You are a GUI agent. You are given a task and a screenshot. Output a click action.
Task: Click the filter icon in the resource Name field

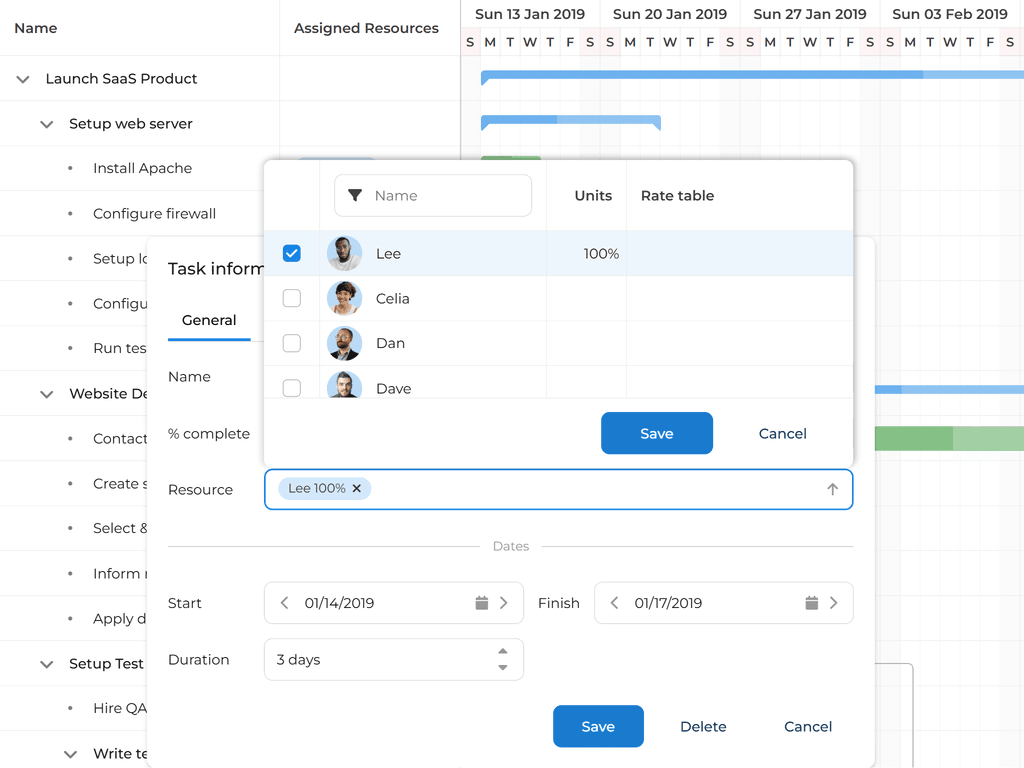coord(356,196)
